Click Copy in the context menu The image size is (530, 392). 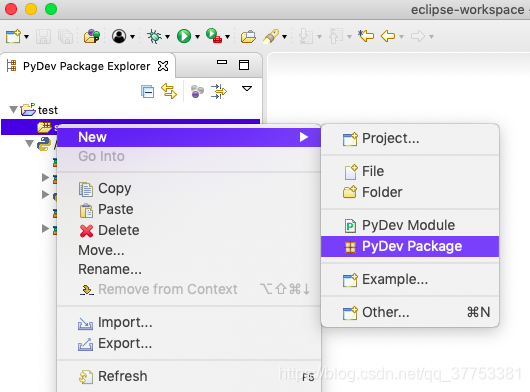coord(189,189)
